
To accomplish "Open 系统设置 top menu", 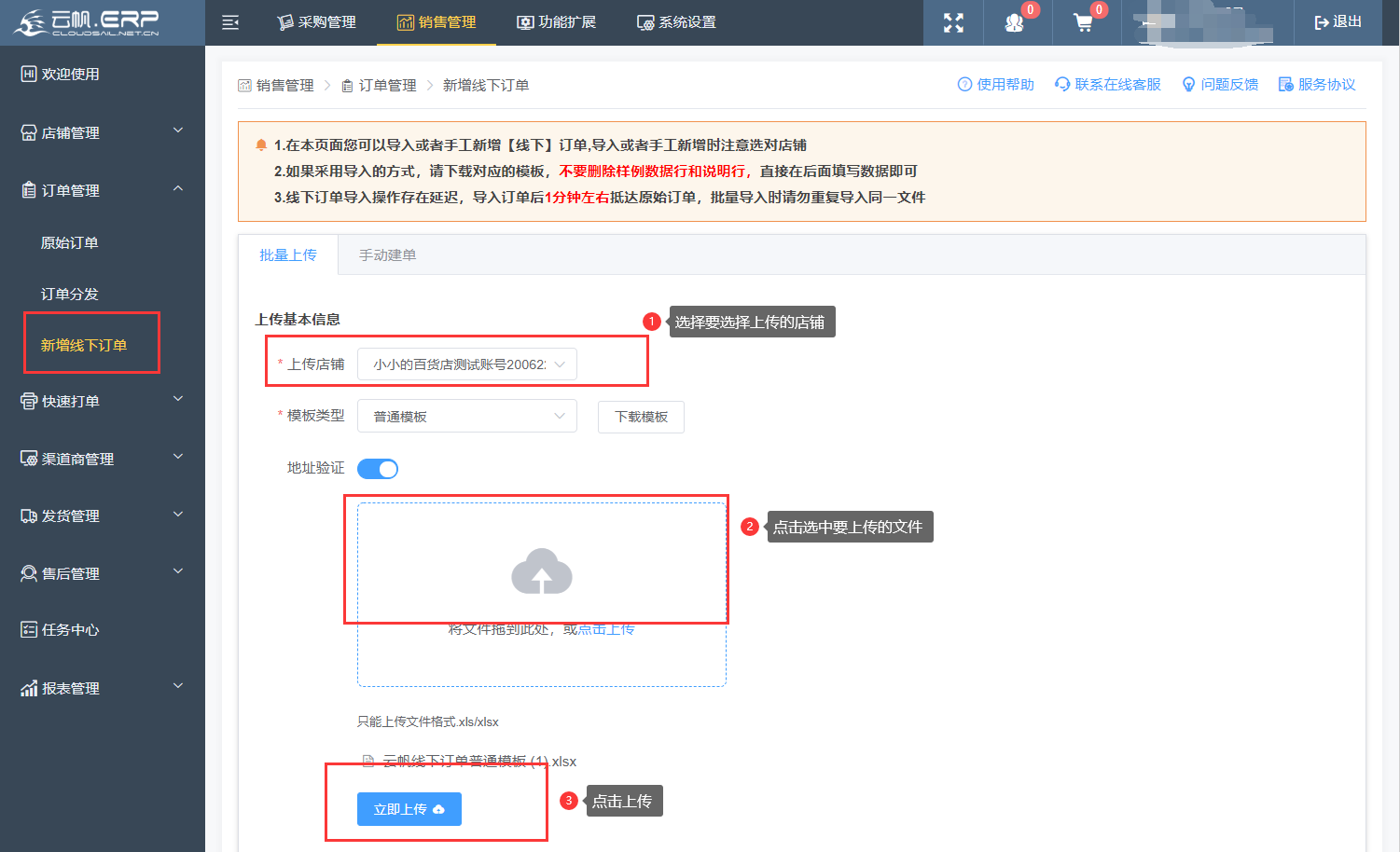I will (x=676, y=22).
